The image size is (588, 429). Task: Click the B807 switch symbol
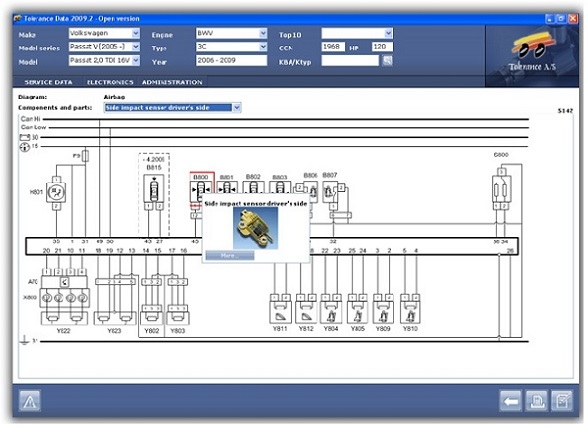pos(330,192)
